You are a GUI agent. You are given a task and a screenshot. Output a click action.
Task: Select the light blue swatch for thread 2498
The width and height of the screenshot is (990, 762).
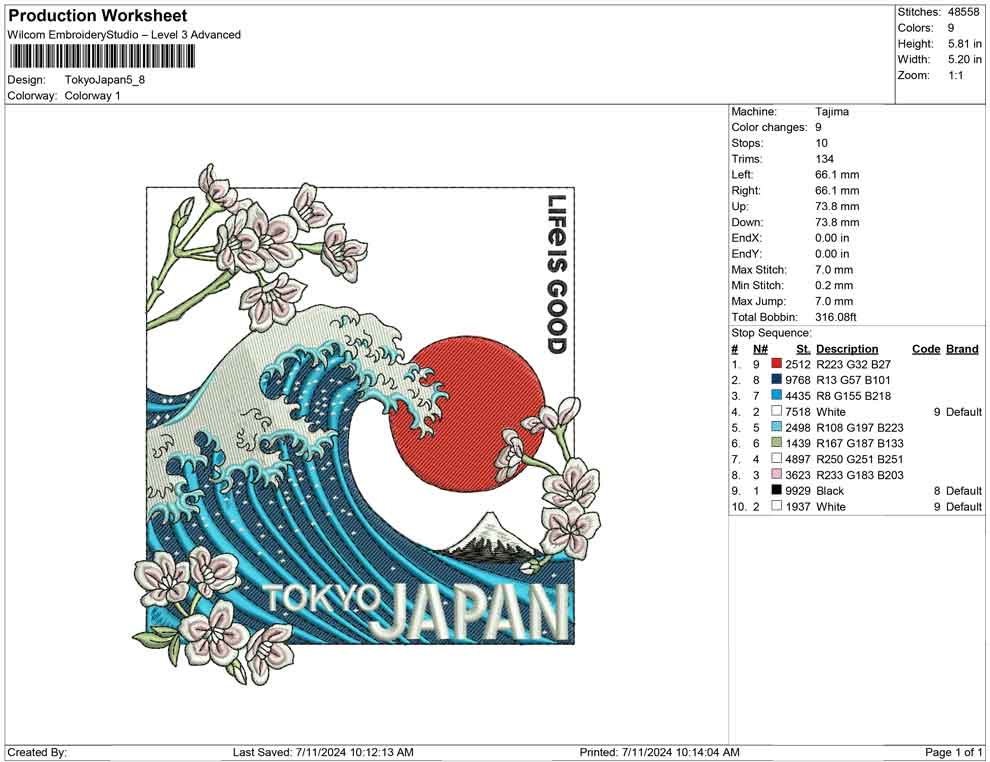click(x=776, y=427)
